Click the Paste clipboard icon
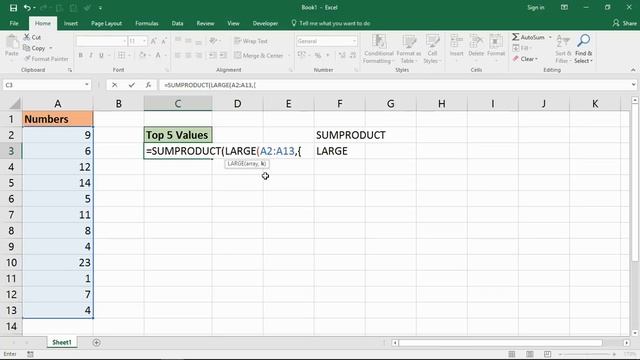Image resolution: width=640 pixels, height=360 pixels. point(12,42)
